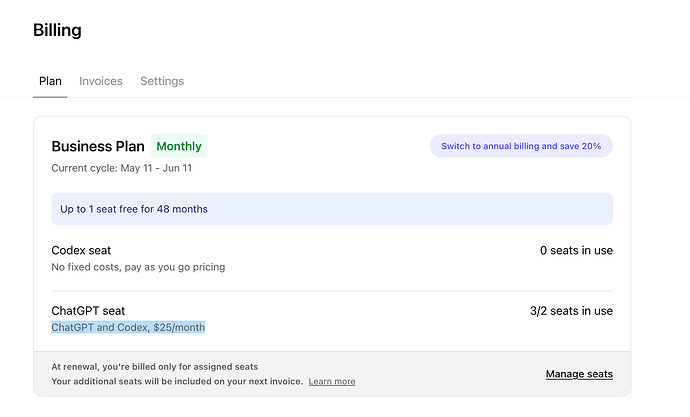Viewport: 690px width, 417px height.
Task: Click the ChatGPT seat label
Action: click(x=88, y=311)
